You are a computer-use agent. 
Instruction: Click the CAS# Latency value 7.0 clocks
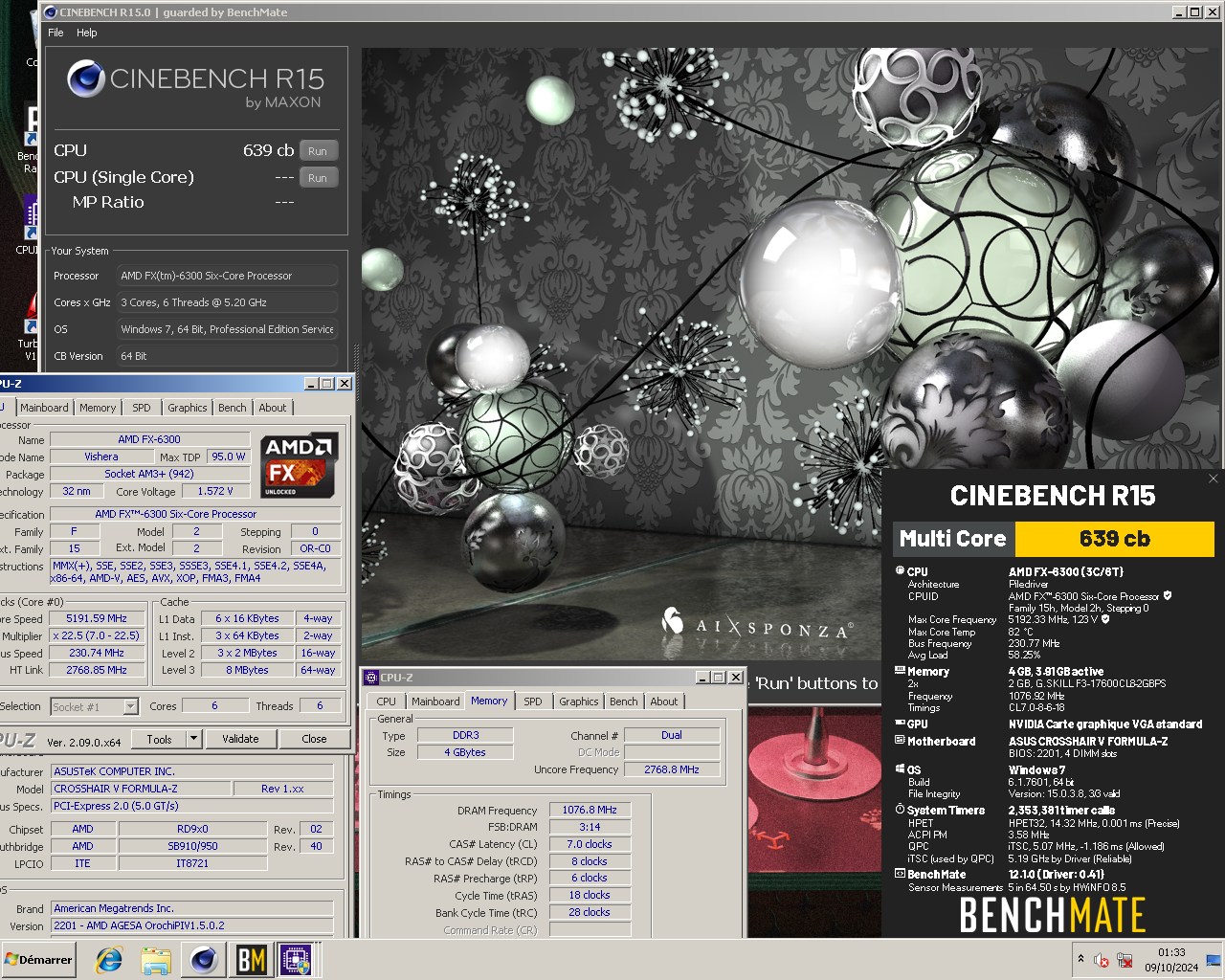[x=590, y=844]
